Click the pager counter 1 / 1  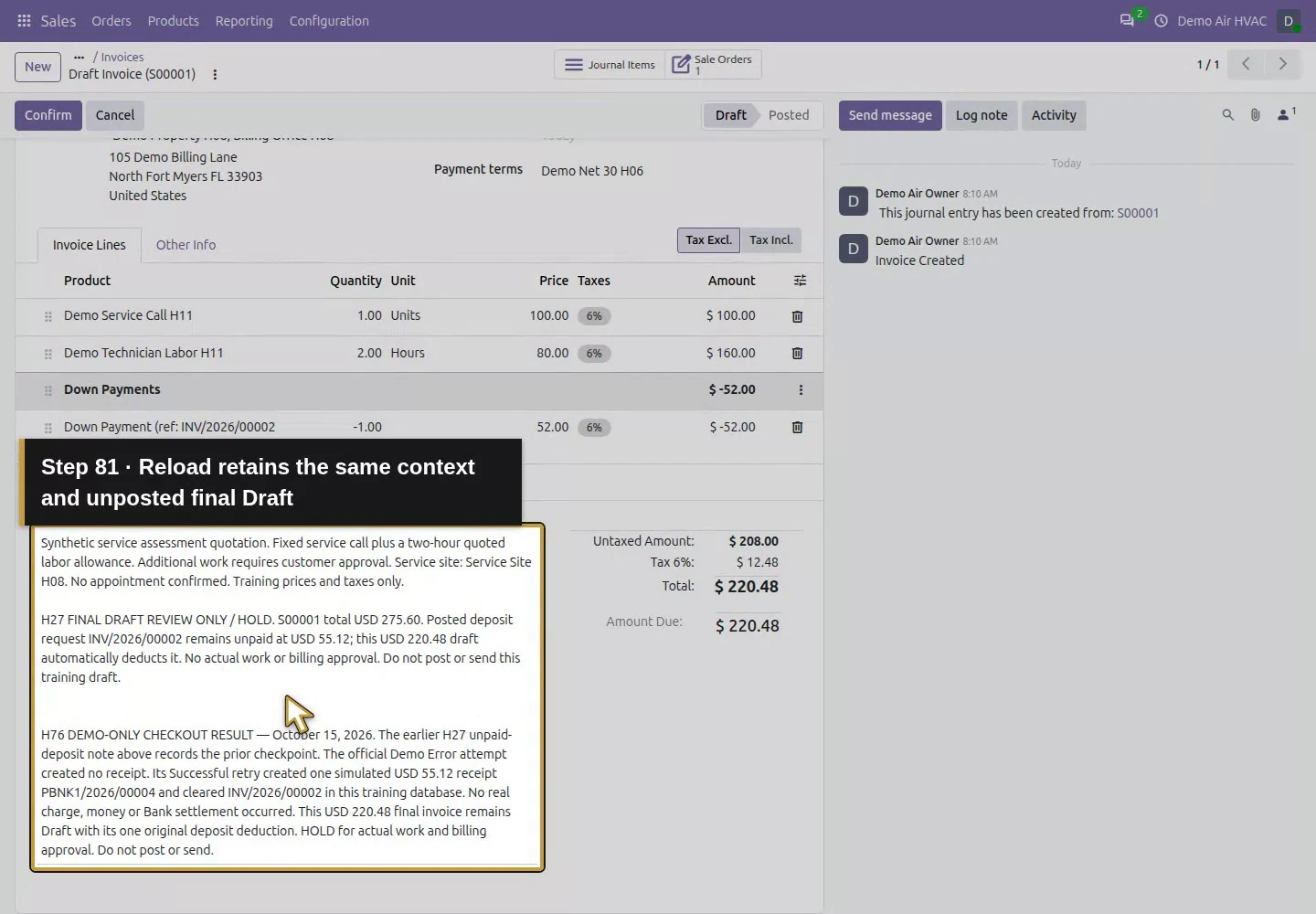point(1208,64)
